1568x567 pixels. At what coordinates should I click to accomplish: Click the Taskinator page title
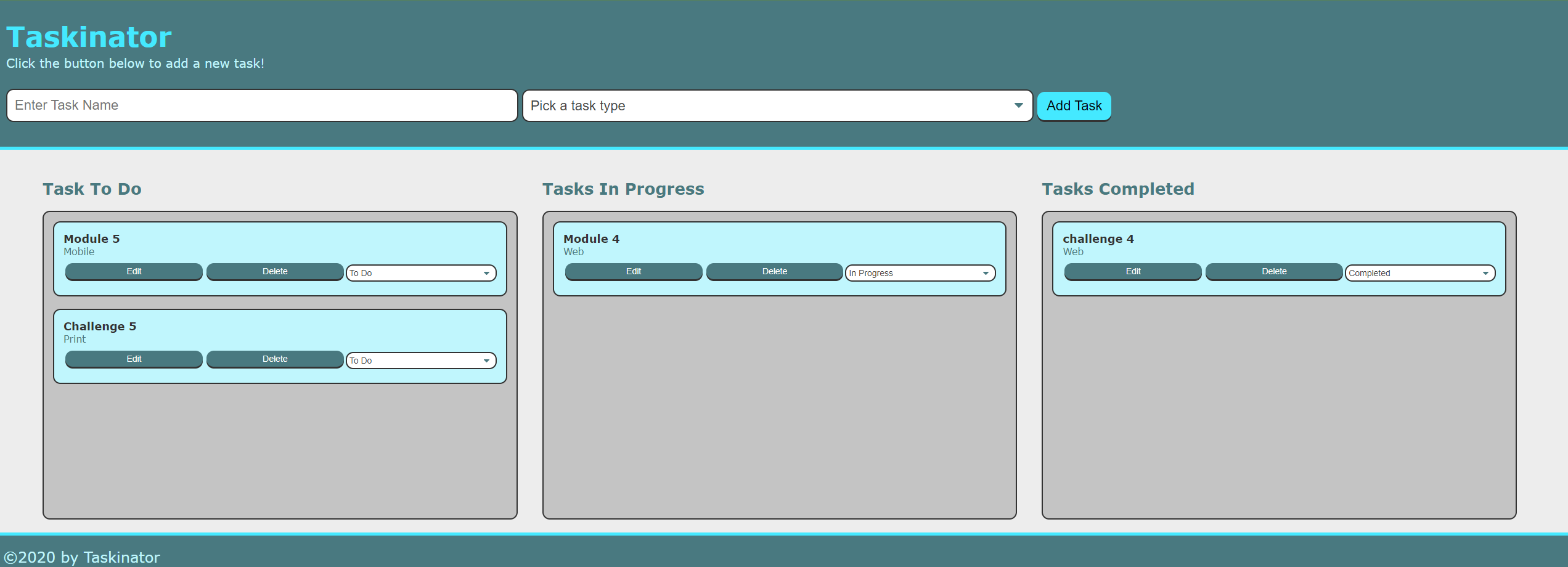89,37
